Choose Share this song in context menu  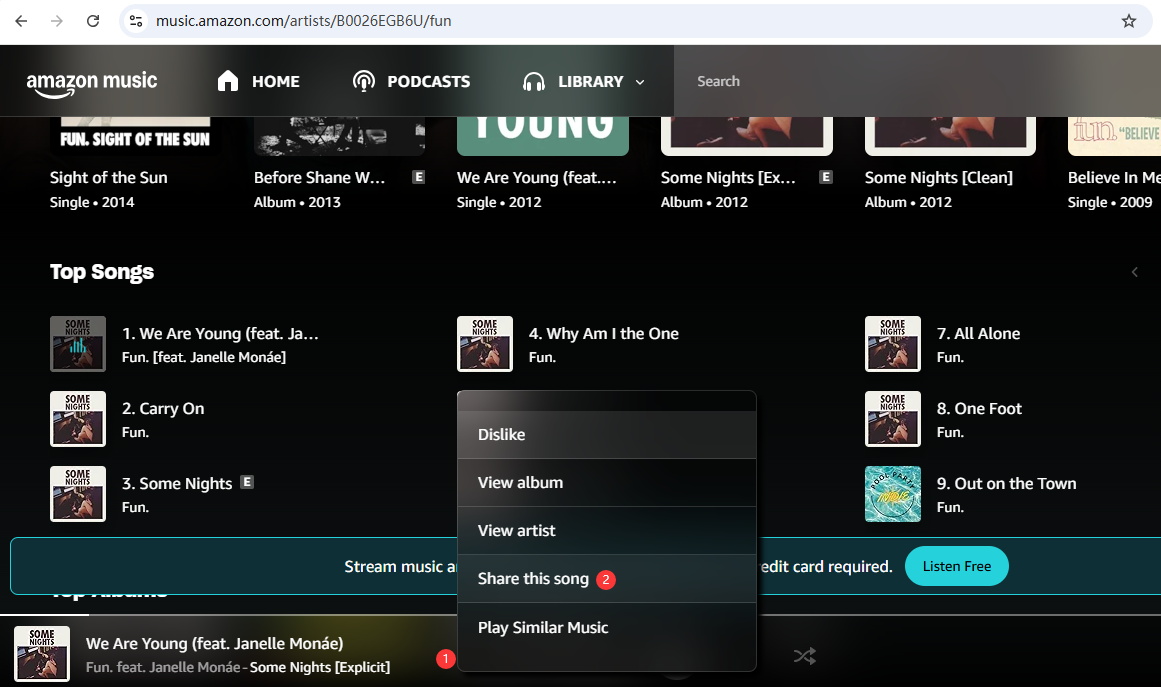(606, 579)
